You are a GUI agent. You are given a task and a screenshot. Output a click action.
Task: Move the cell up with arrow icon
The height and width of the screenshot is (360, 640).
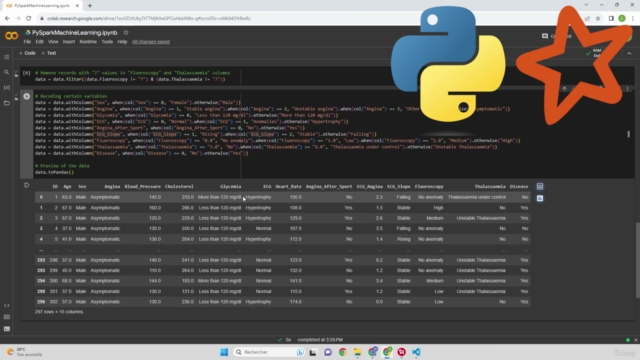pos(564,89)
